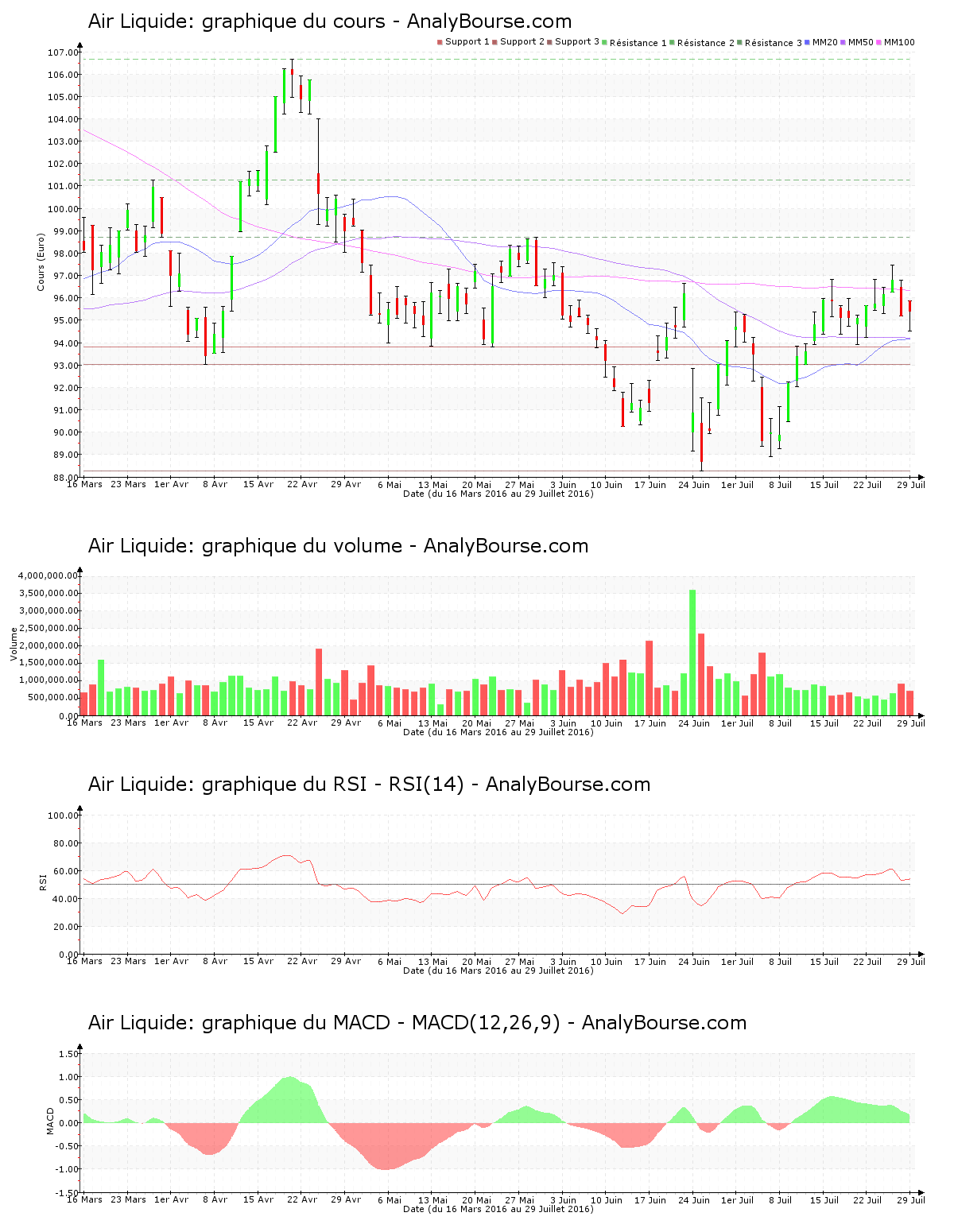Click the 107.00 price axis value
The image size is (954, 1232).
click(63, 52)
